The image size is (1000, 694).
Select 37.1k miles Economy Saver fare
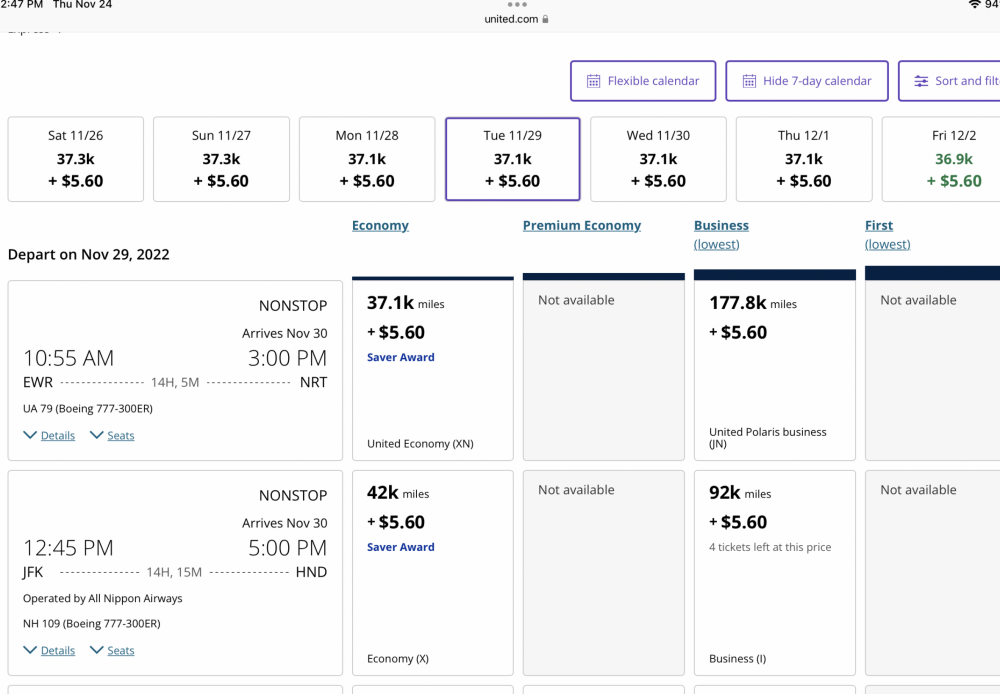pos(433,370)
